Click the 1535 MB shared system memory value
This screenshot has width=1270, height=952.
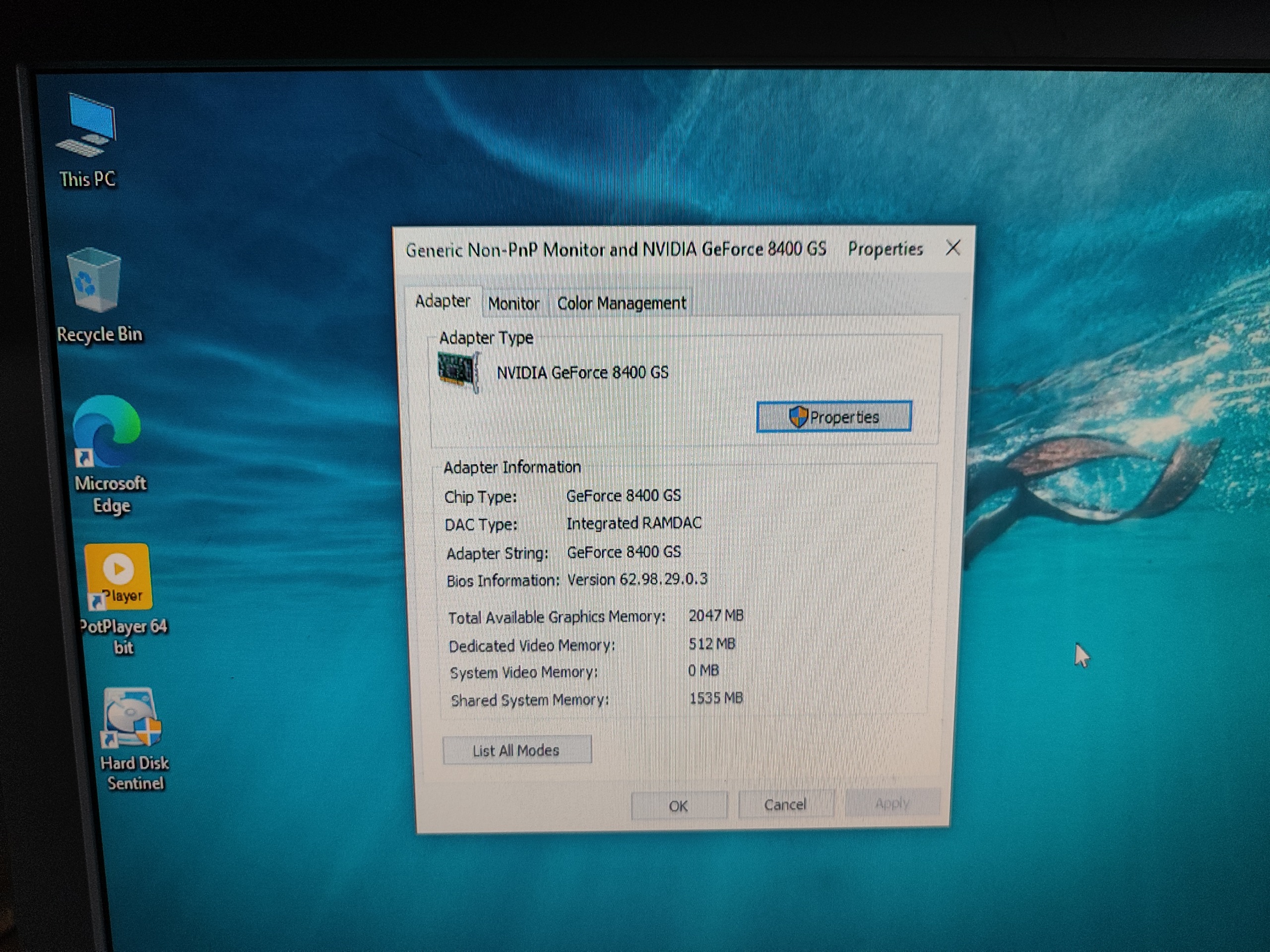[716, 698]
